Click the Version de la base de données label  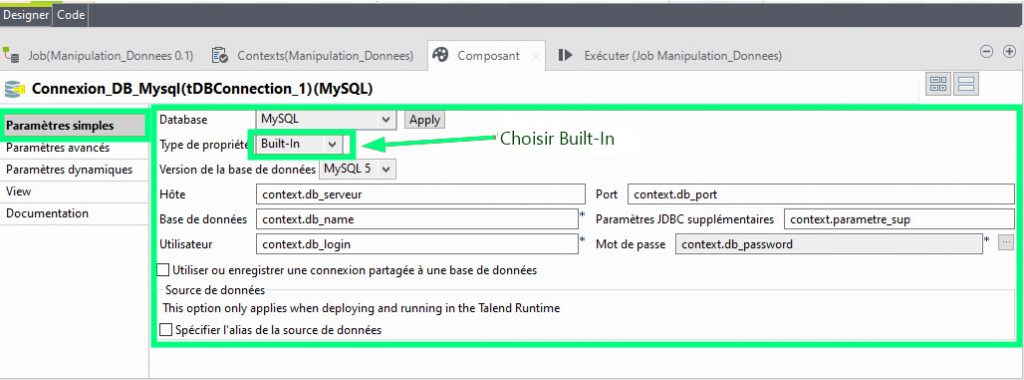[238, 169]
